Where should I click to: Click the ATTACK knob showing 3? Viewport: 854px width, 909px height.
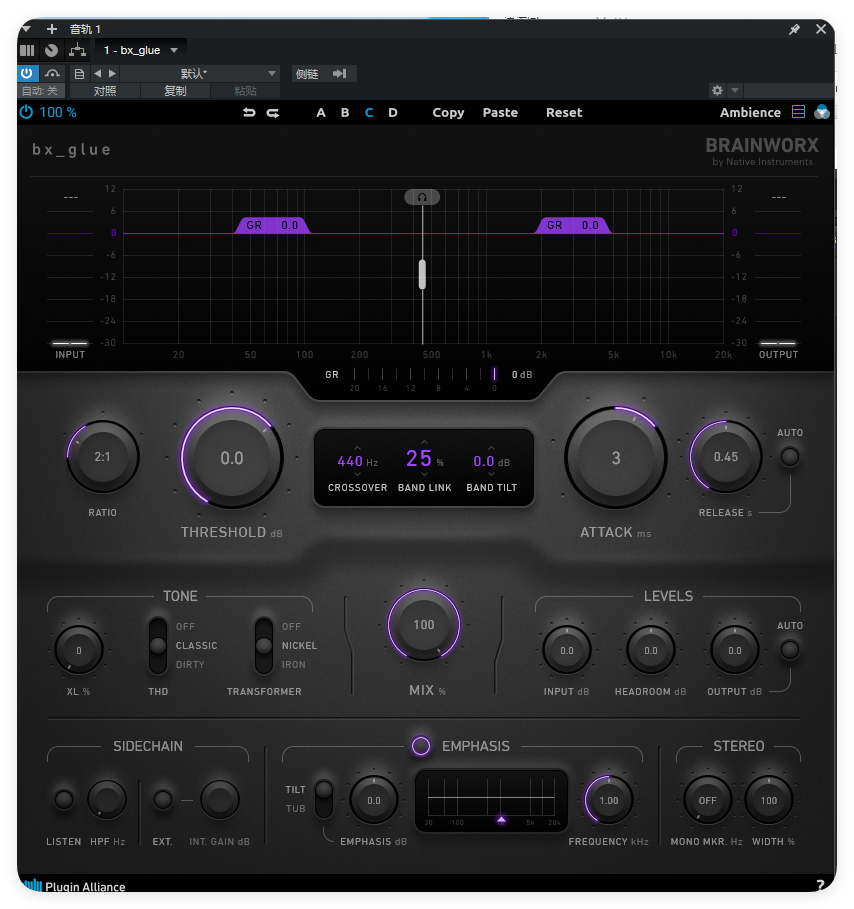click(616, 458)
